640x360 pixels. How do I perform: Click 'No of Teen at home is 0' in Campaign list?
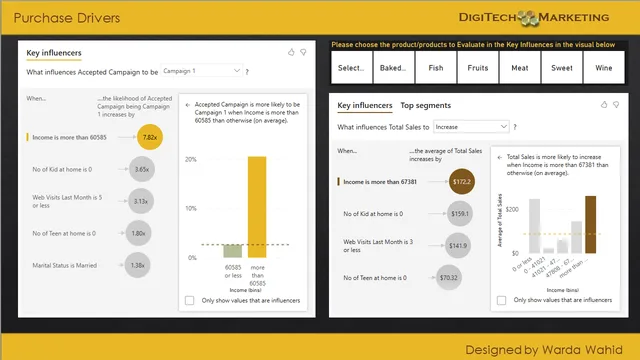coord(64,233)
